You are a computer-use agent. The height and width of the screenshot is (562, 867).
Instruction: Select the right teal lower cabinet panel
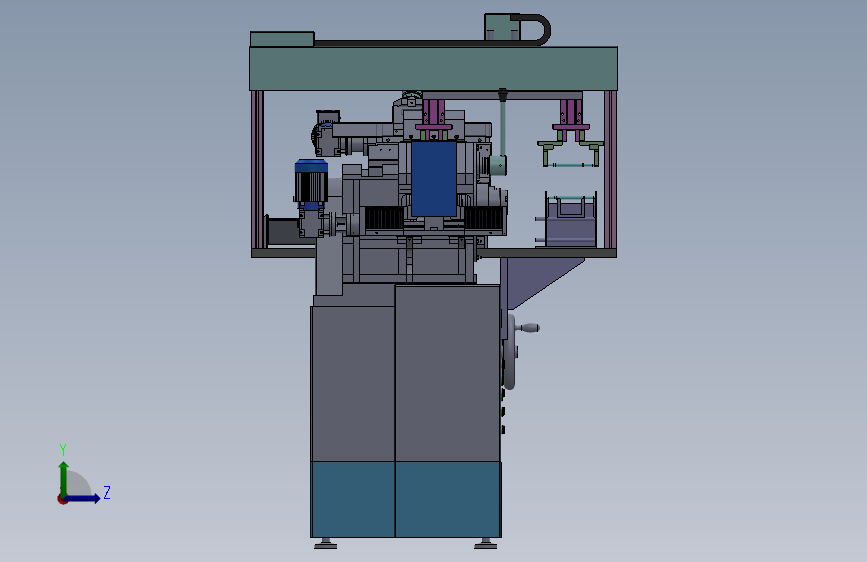448,499
